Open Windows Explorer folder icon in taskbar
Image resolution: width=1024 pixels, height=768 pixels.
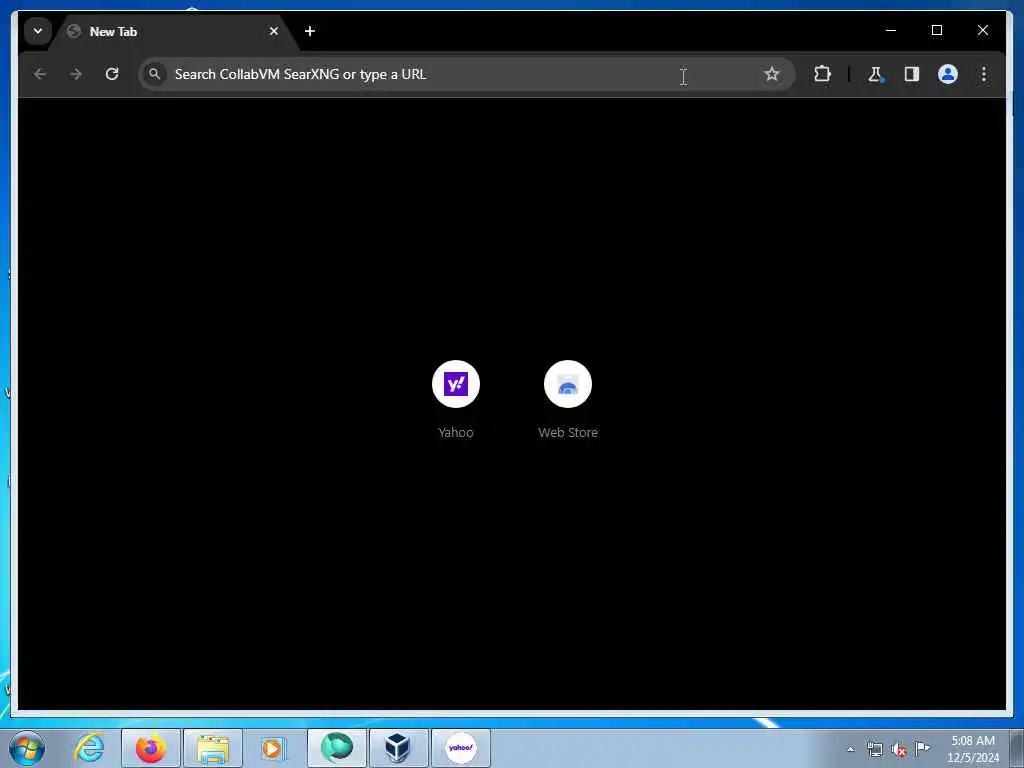pos(213,748)
